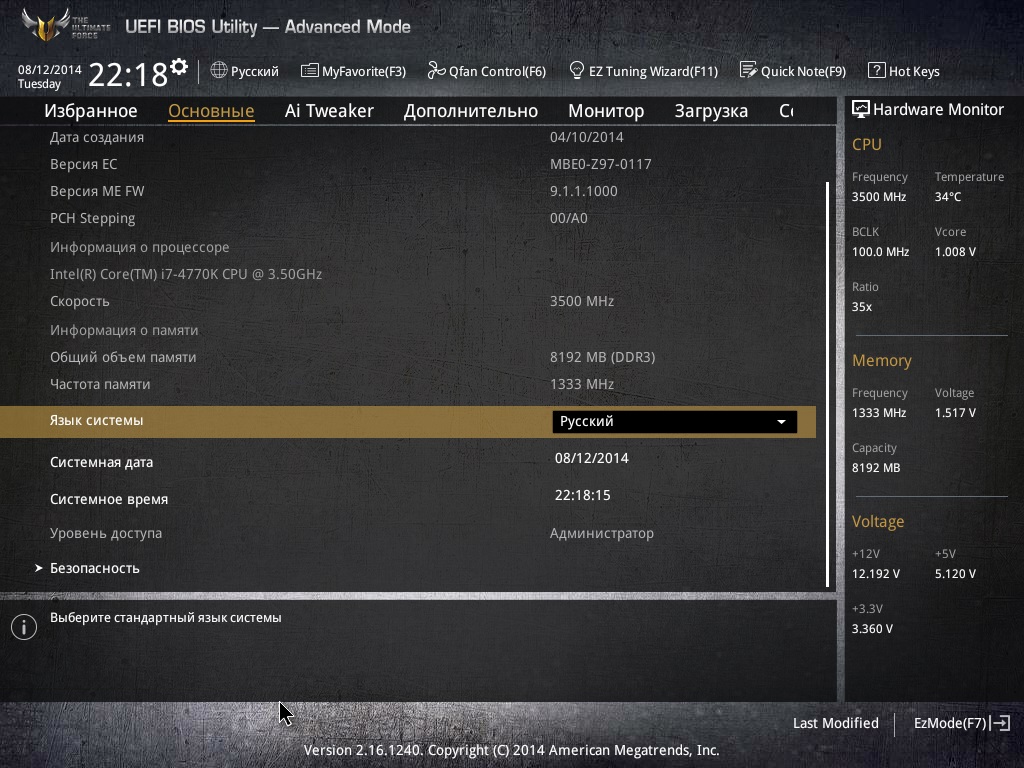Click the Уровень доступа row label
This screenshot has height=768, width=1024.
tap(106, 534)
